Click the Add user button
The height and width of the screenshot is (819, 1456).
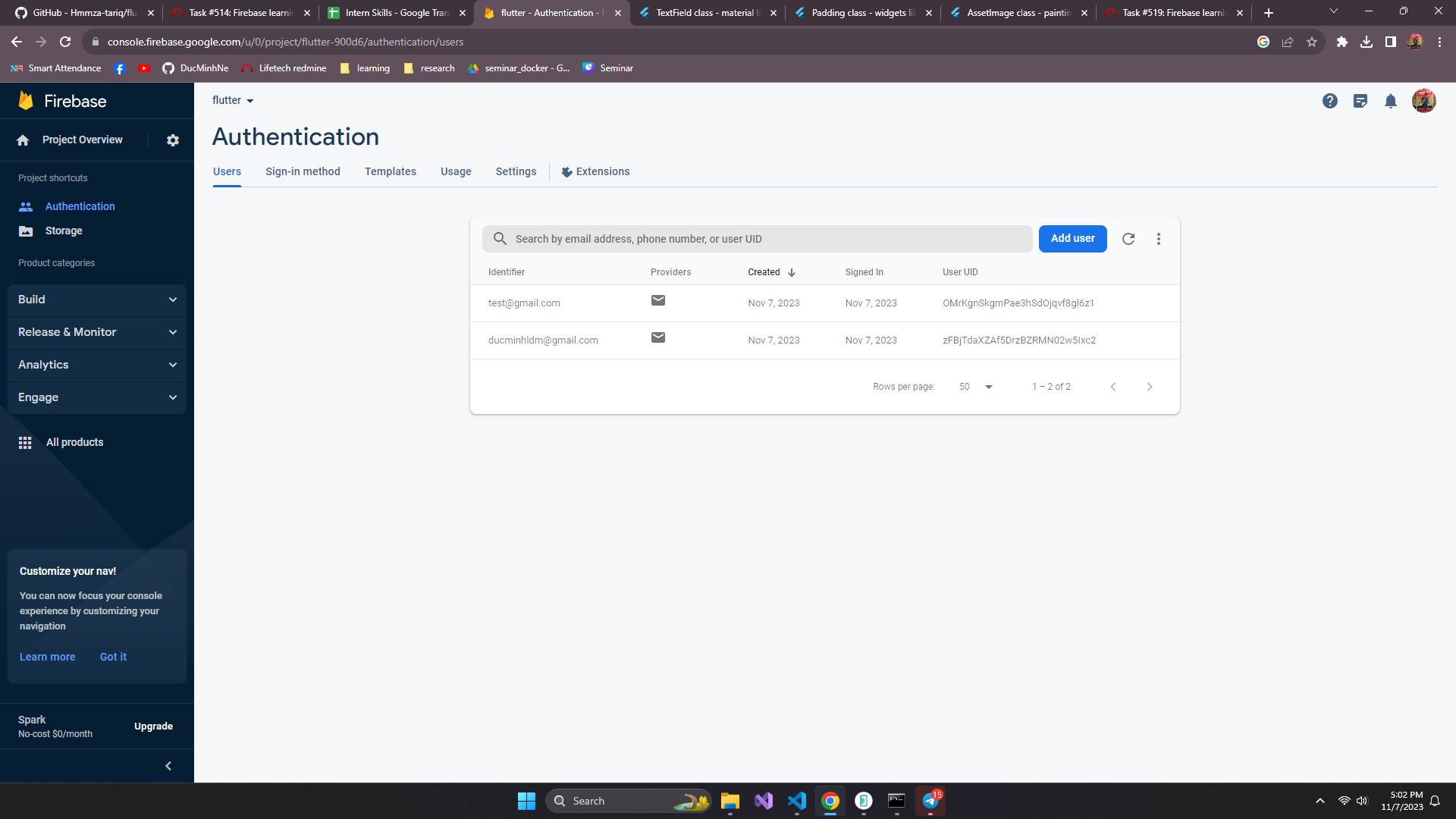click(1072, 239)
